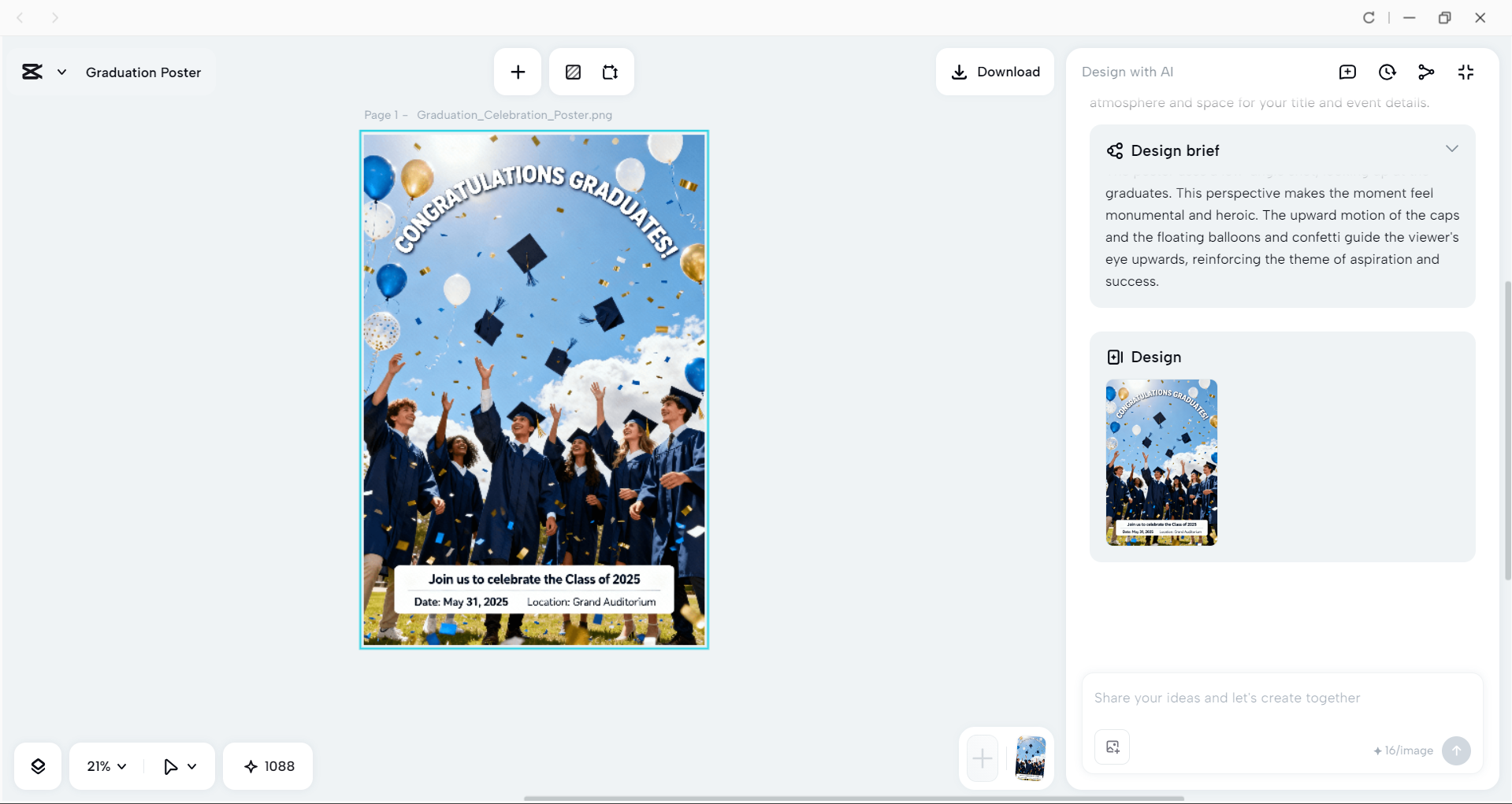Add a new page from the page bar
Image resolution: width=1512 pixels, height=804 pixels.
pyautogui.click(x=981, y=758)
